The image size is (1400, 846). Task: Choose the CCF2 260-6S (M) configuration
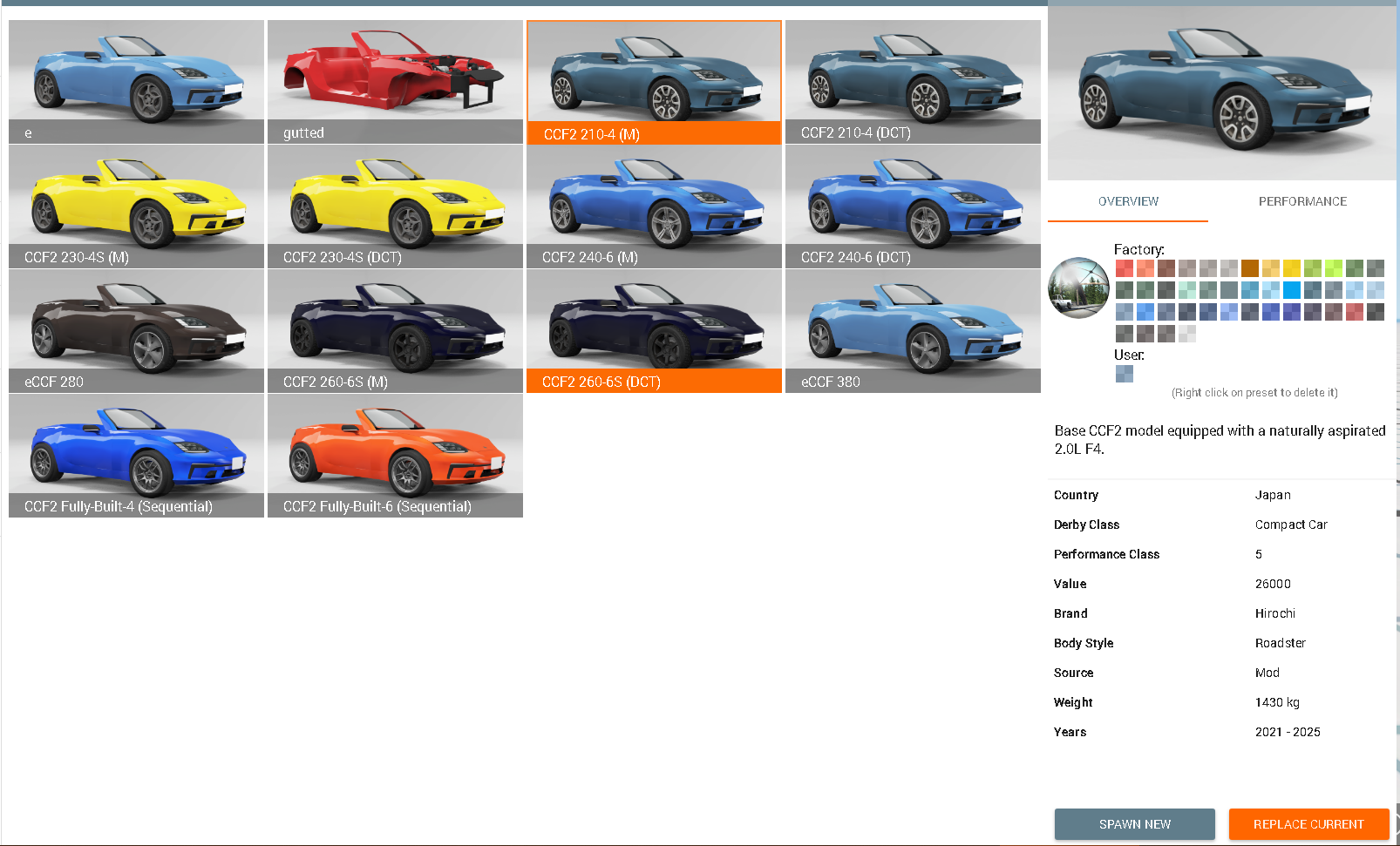[395, 331]
